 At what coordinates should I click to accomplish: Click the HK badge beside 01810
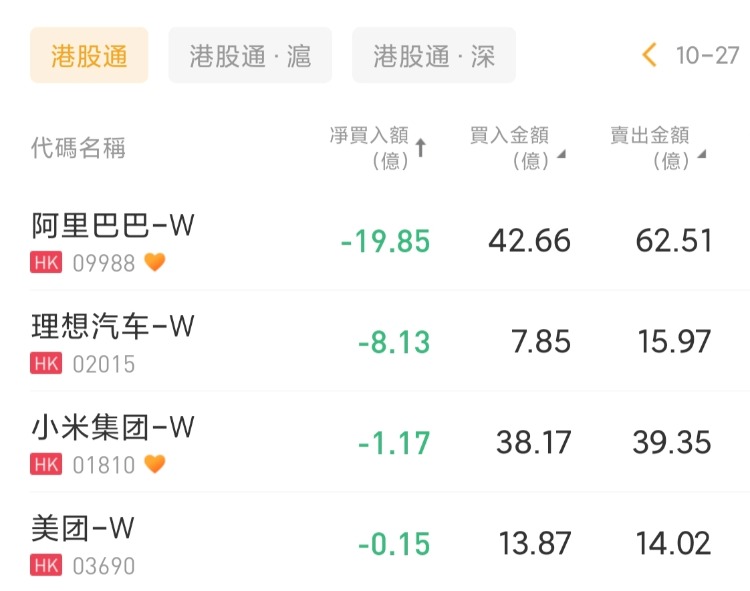coord(46,464)
